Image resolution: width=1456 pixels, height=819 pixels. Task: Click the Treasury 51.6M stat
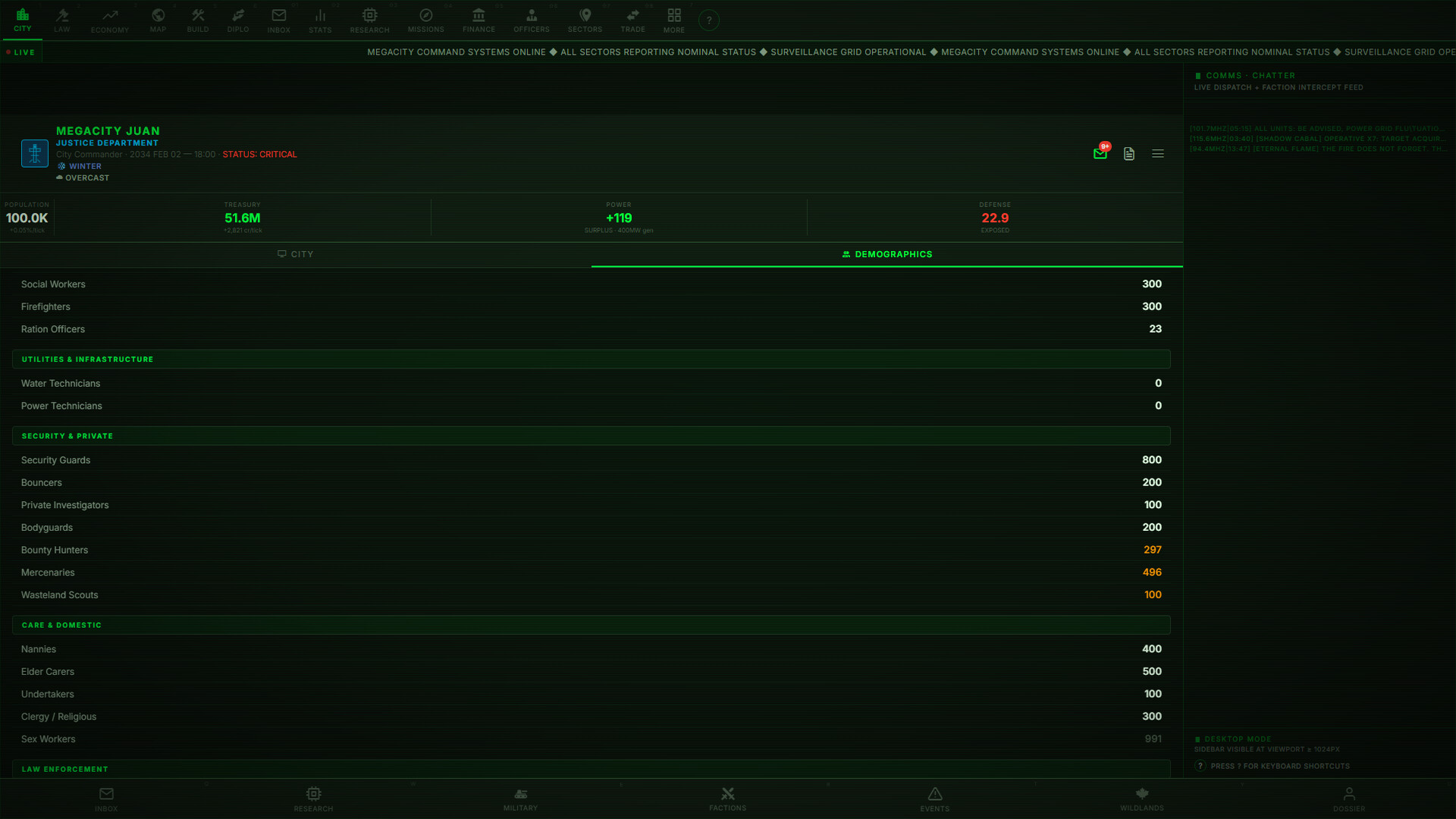(243, 218)
